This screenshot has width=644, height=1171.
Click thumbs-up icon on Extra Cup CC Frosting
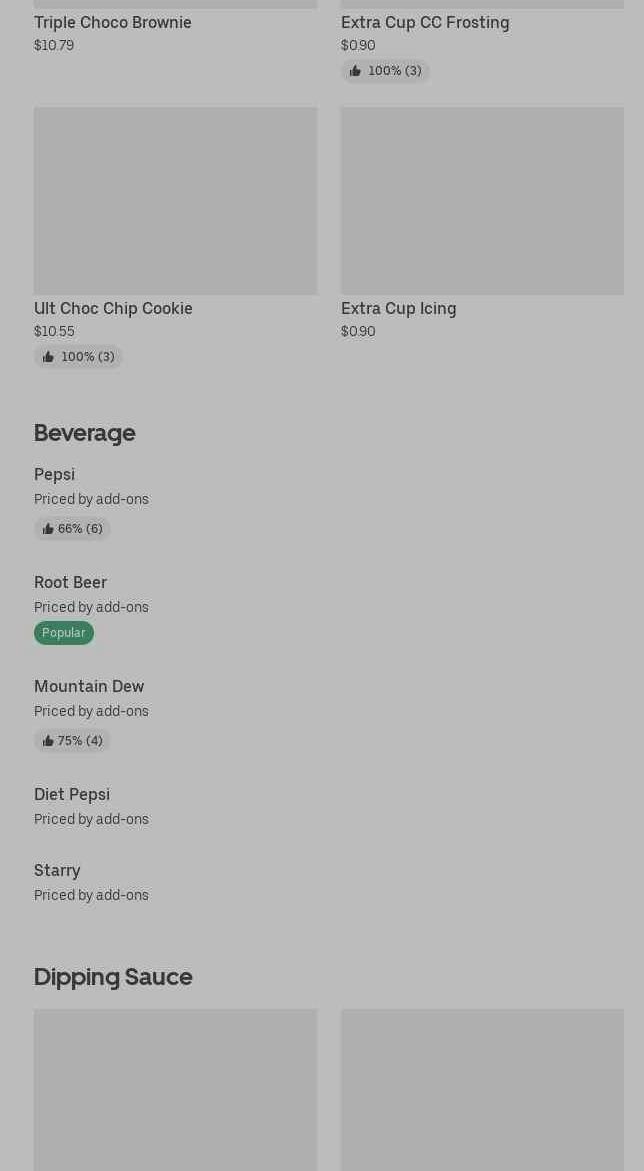click(355, 71)
